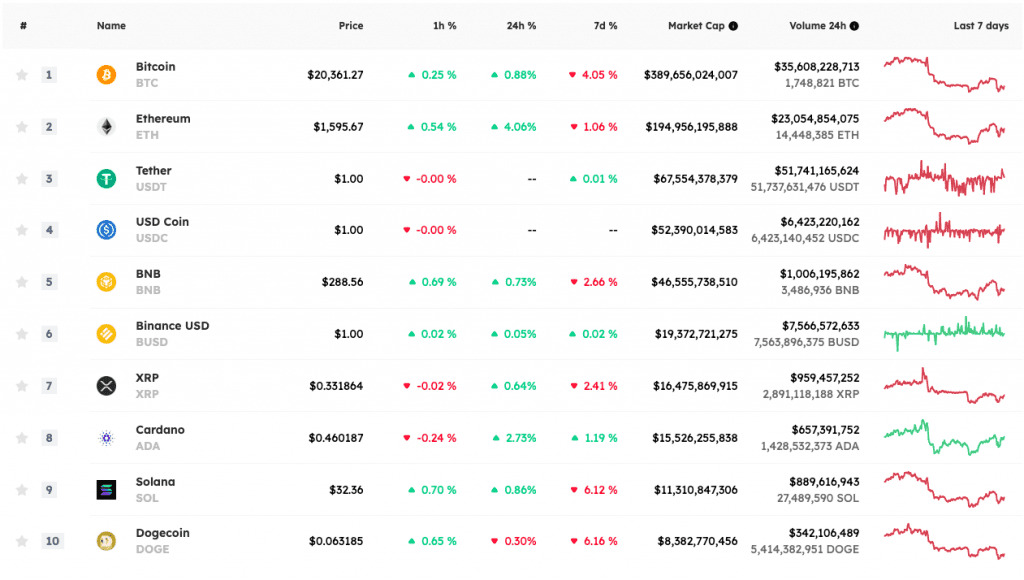This screenshot has width=1024, height=580.
Task: Open the Cardano name link
Action: coord(160,430)
